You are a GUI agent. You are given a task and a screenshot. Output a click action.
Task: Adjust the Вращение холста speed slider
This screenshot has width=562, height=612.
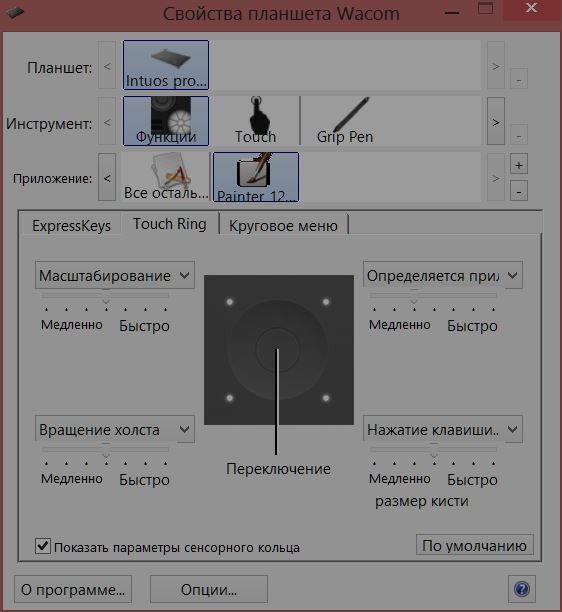click(106, 452)
